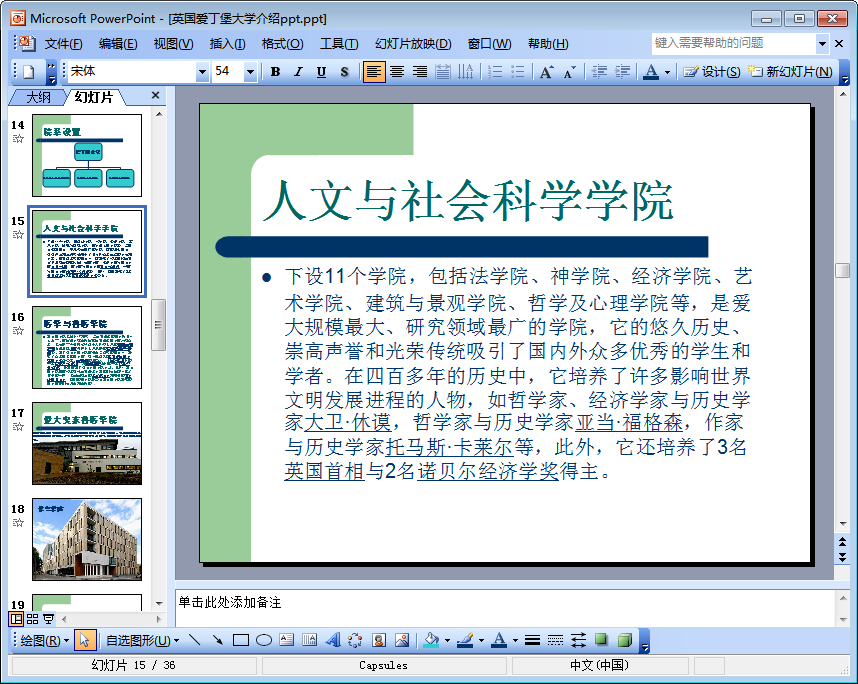The width and height of the screenshot is (858, 684).
Task: Toggle bold formatting
Action: point(275,72)
